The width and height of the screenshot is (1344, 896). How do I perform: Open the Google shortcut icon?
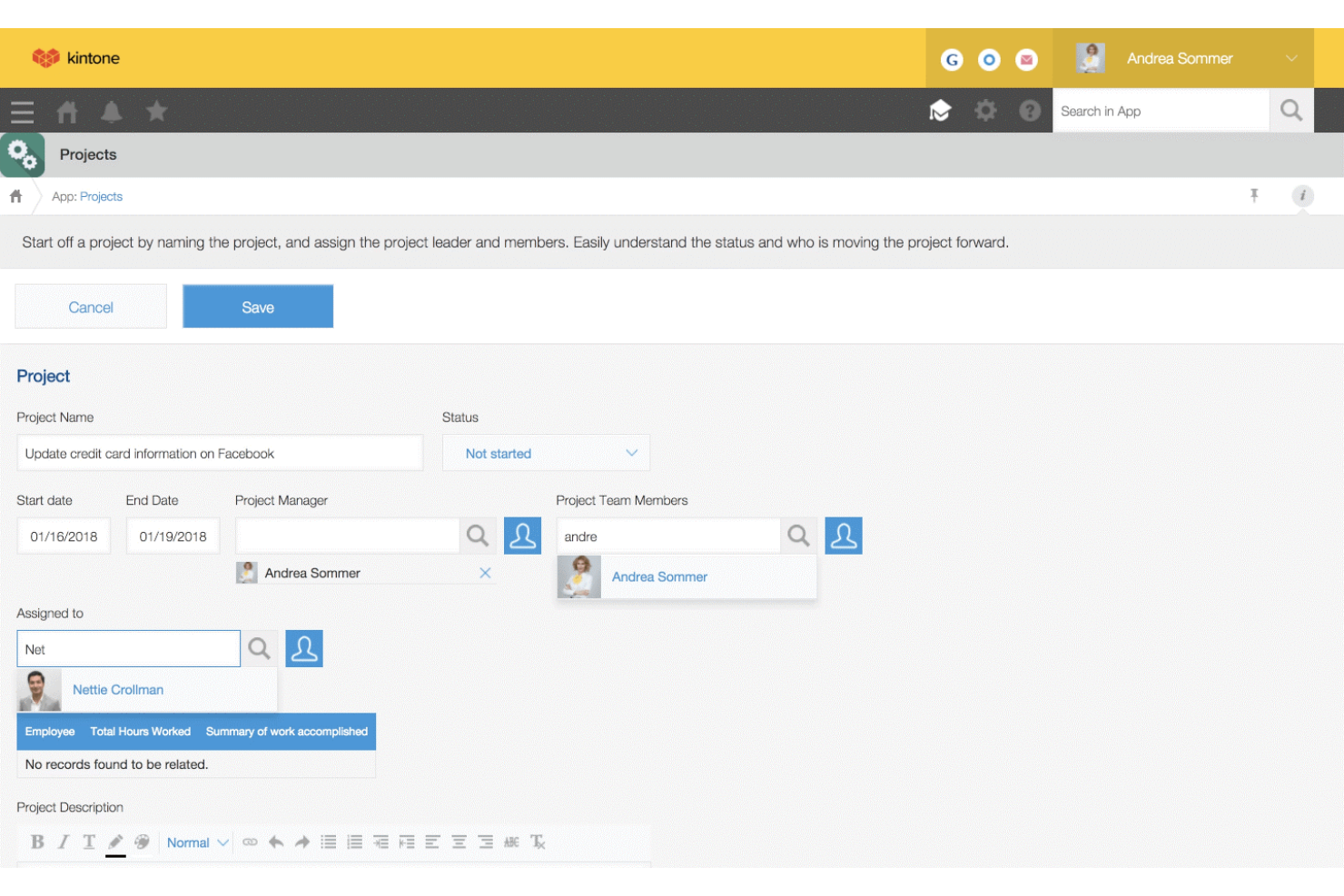pyautogui.click(x=952, y=60)
